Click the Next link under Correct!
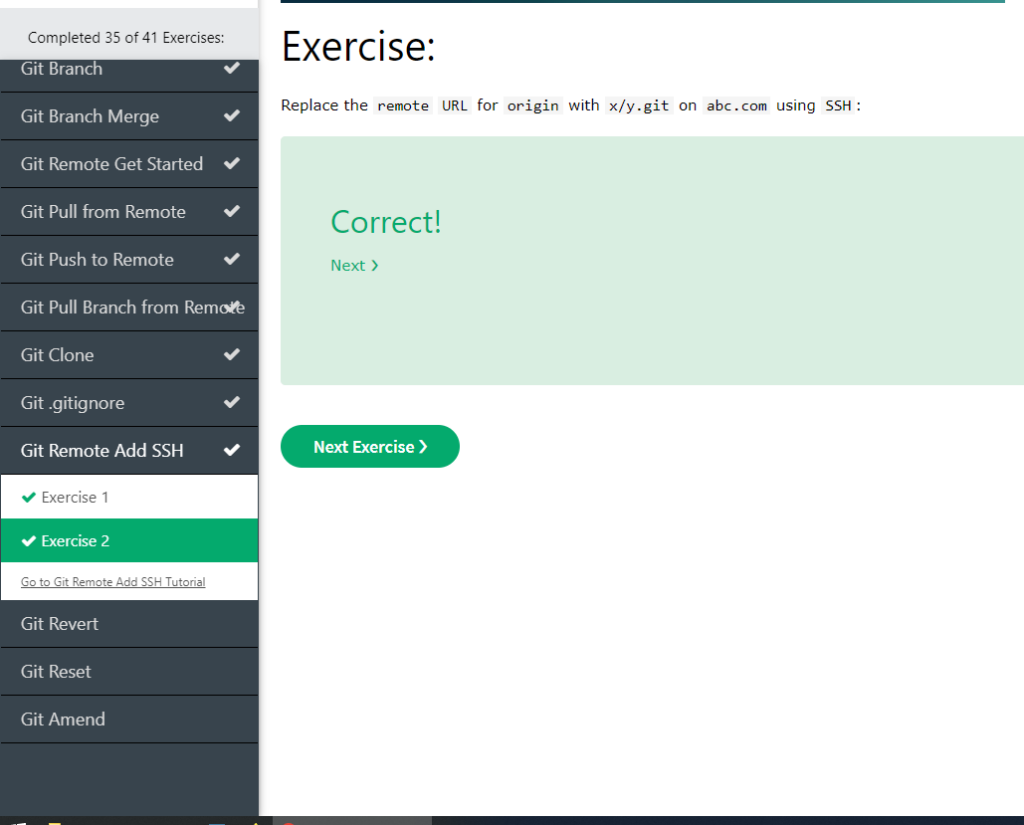1024x825 pixels. 354,266
